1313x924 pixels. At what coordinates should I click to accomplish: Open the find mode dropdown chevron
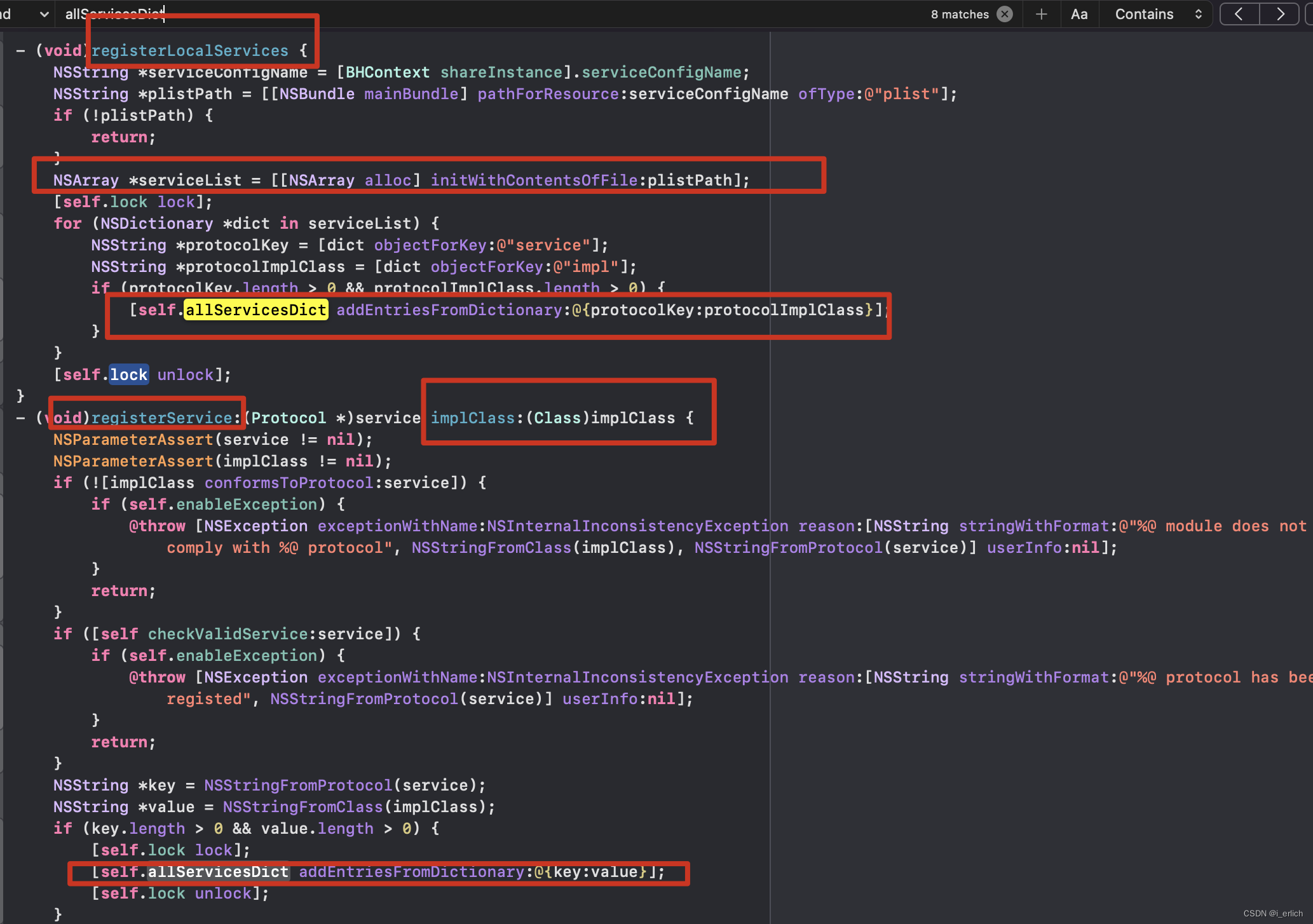click(x=44, y=14)
